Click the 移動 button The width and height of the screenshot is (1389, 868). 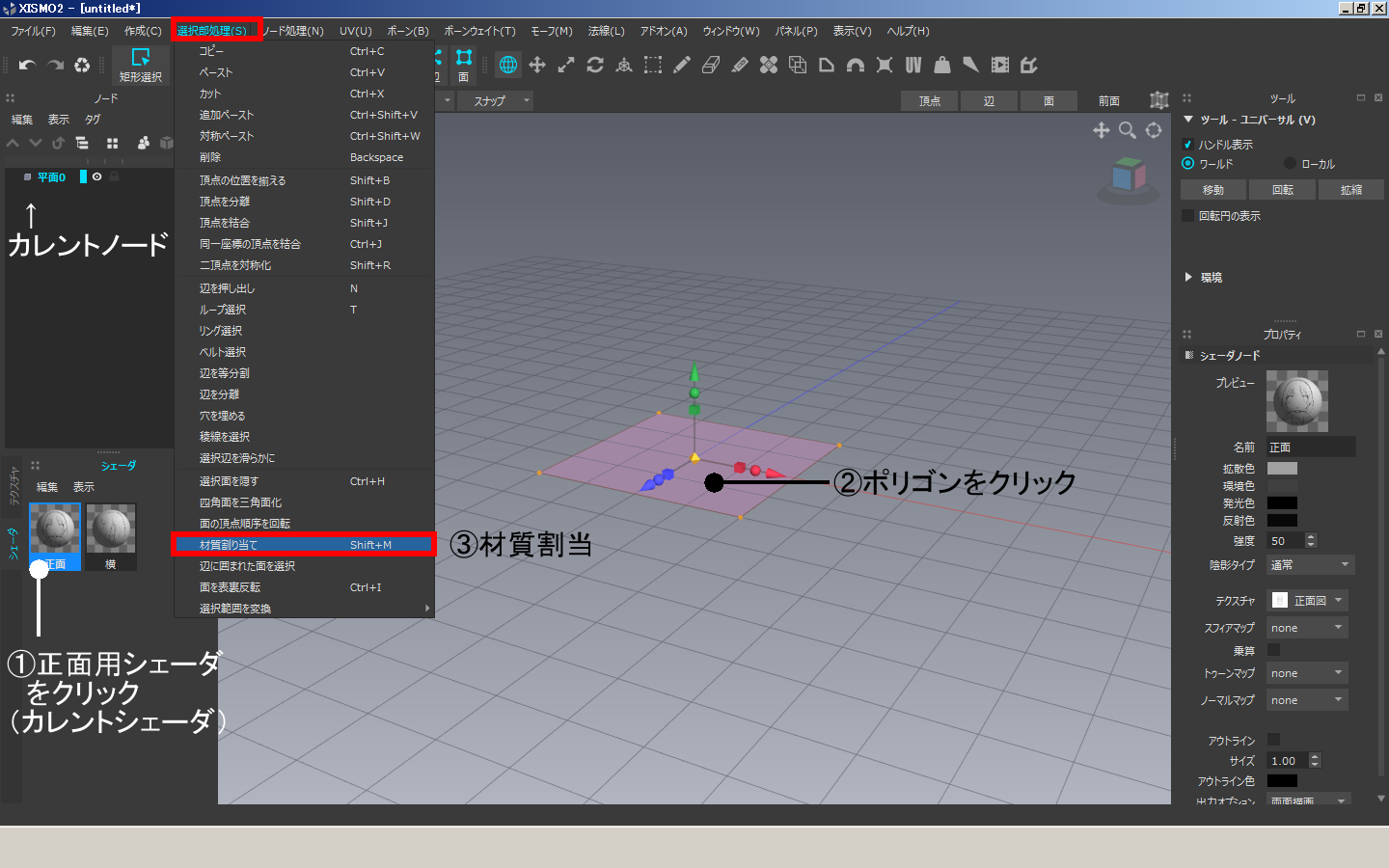[x=1213, y=190]
